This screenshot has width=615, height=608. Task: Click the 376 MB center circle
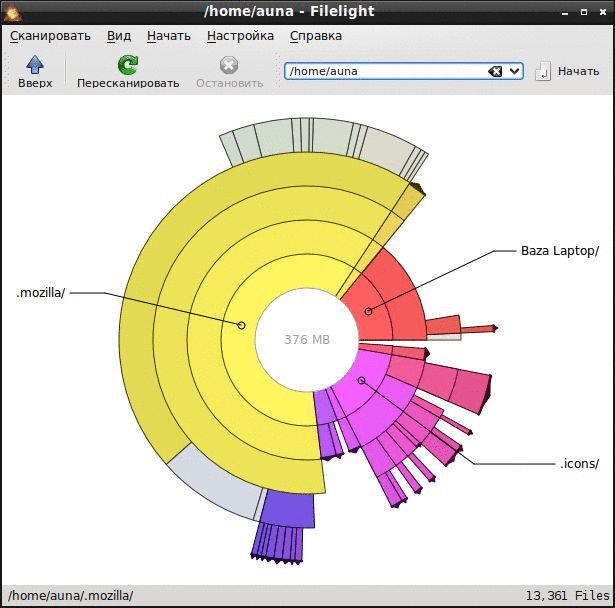tap(307, 340)
